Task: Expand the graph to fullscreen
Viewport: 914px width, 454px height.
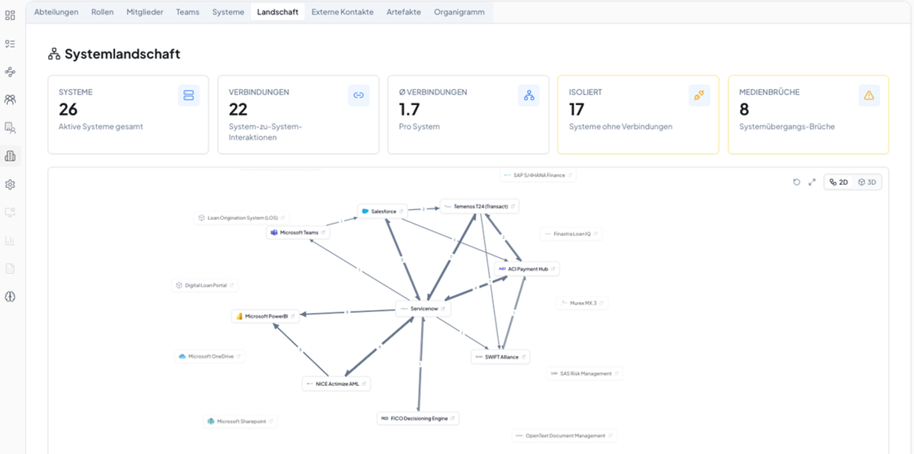Action: coord(812,182)
